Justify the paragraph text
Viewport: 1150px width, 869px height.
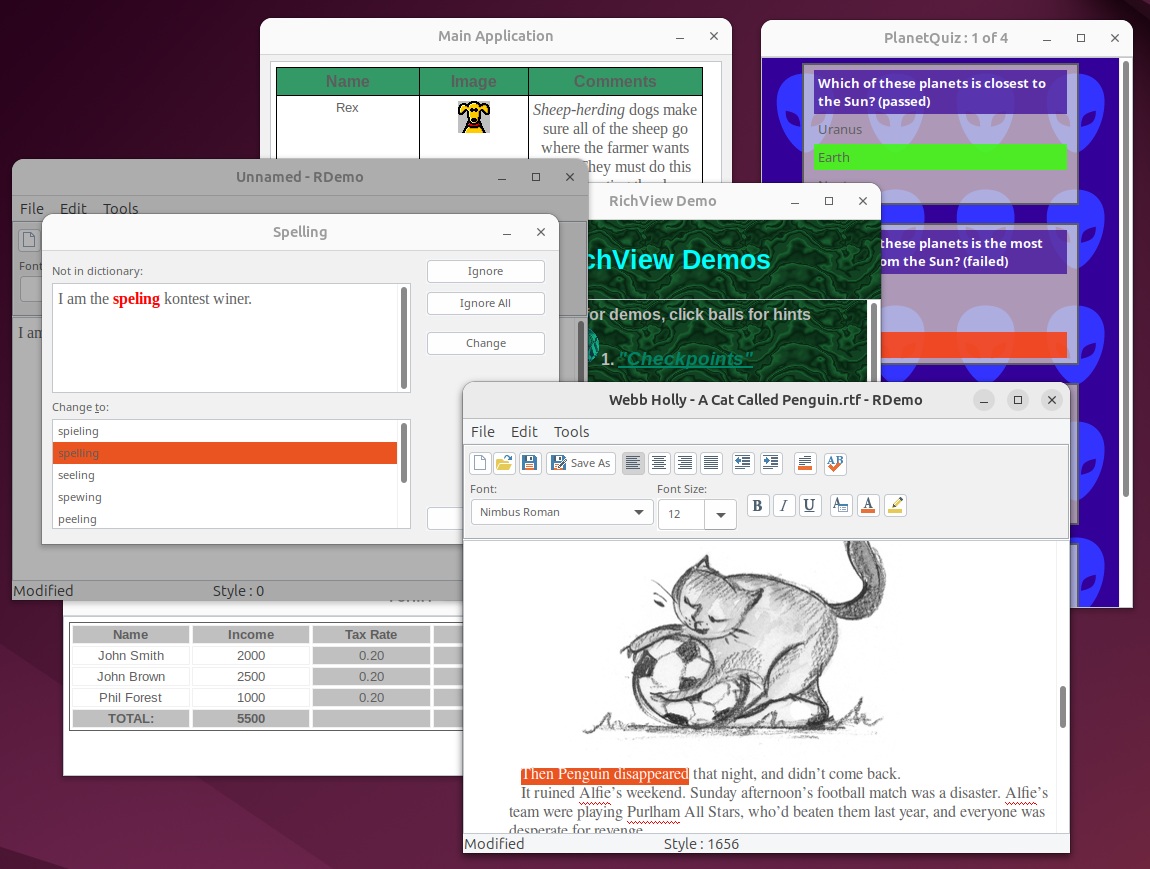click(x=711, y=463)
